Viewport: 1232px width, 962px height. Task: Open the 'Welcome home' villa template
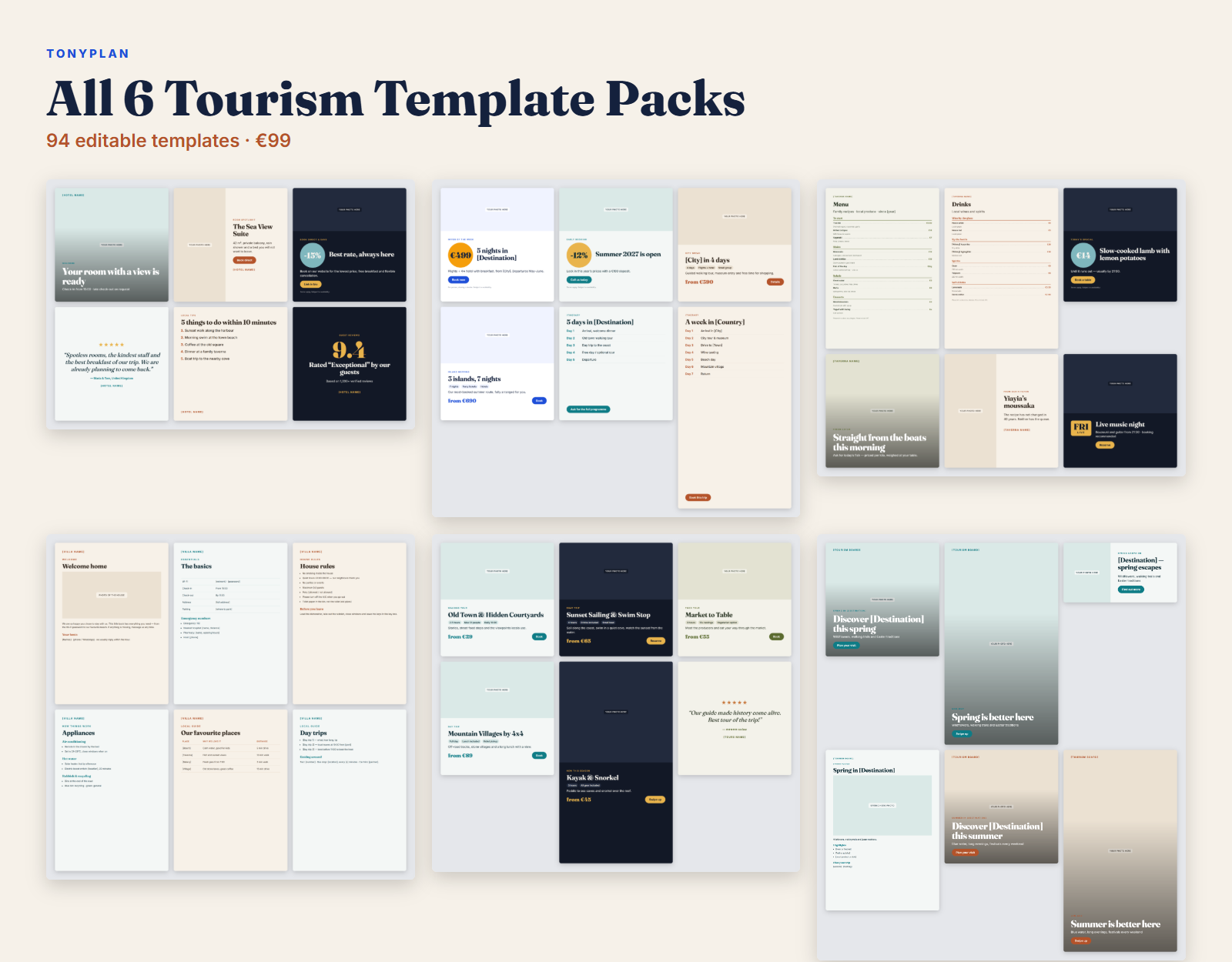[112, 623]
